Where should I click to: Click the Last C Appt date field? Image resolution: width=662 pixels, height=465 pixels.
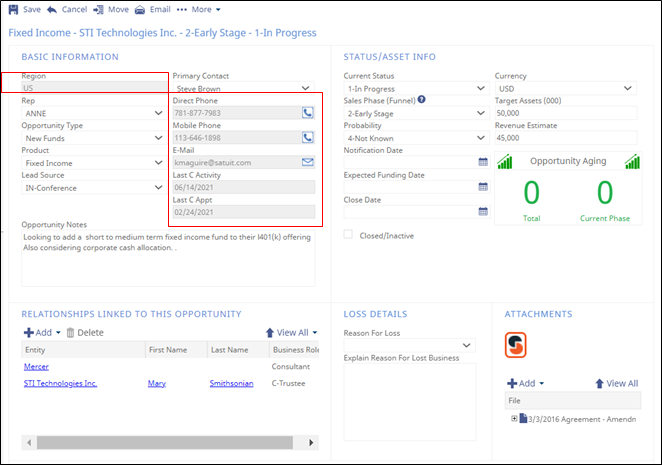(244, 212)
